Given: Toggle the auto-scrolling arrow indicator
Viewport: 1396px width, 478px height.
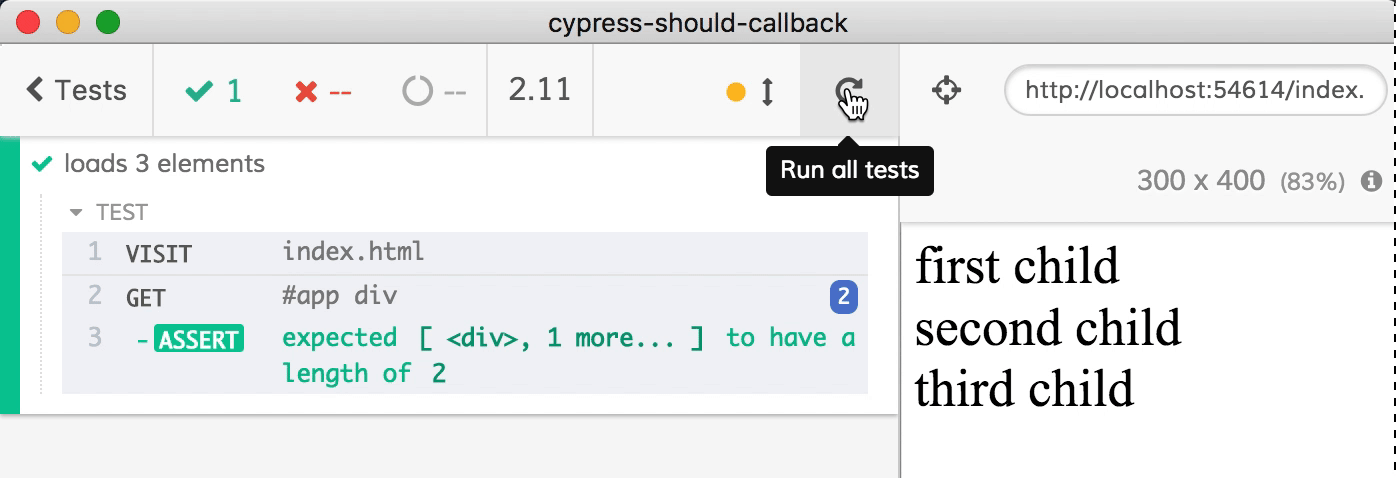Looking at the screenshot, I should [767, 92].
